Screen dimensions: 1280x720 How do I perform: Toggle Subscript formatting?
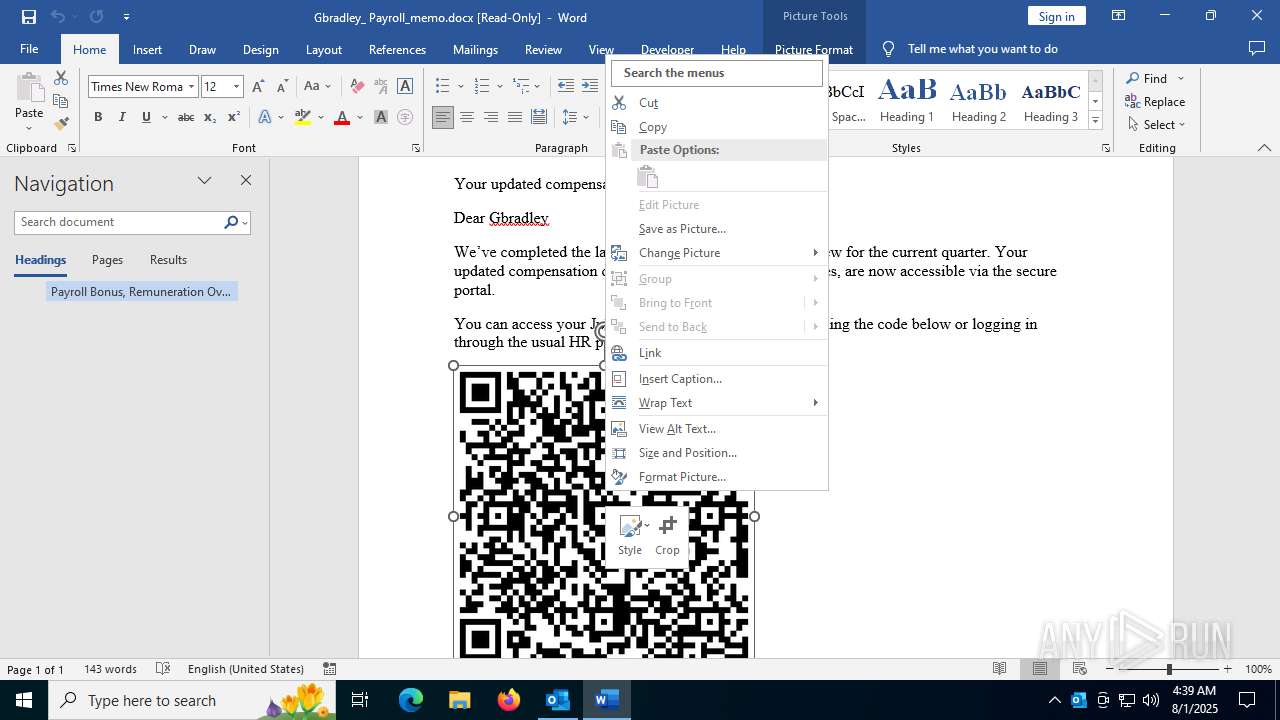(x=210, y=117)
